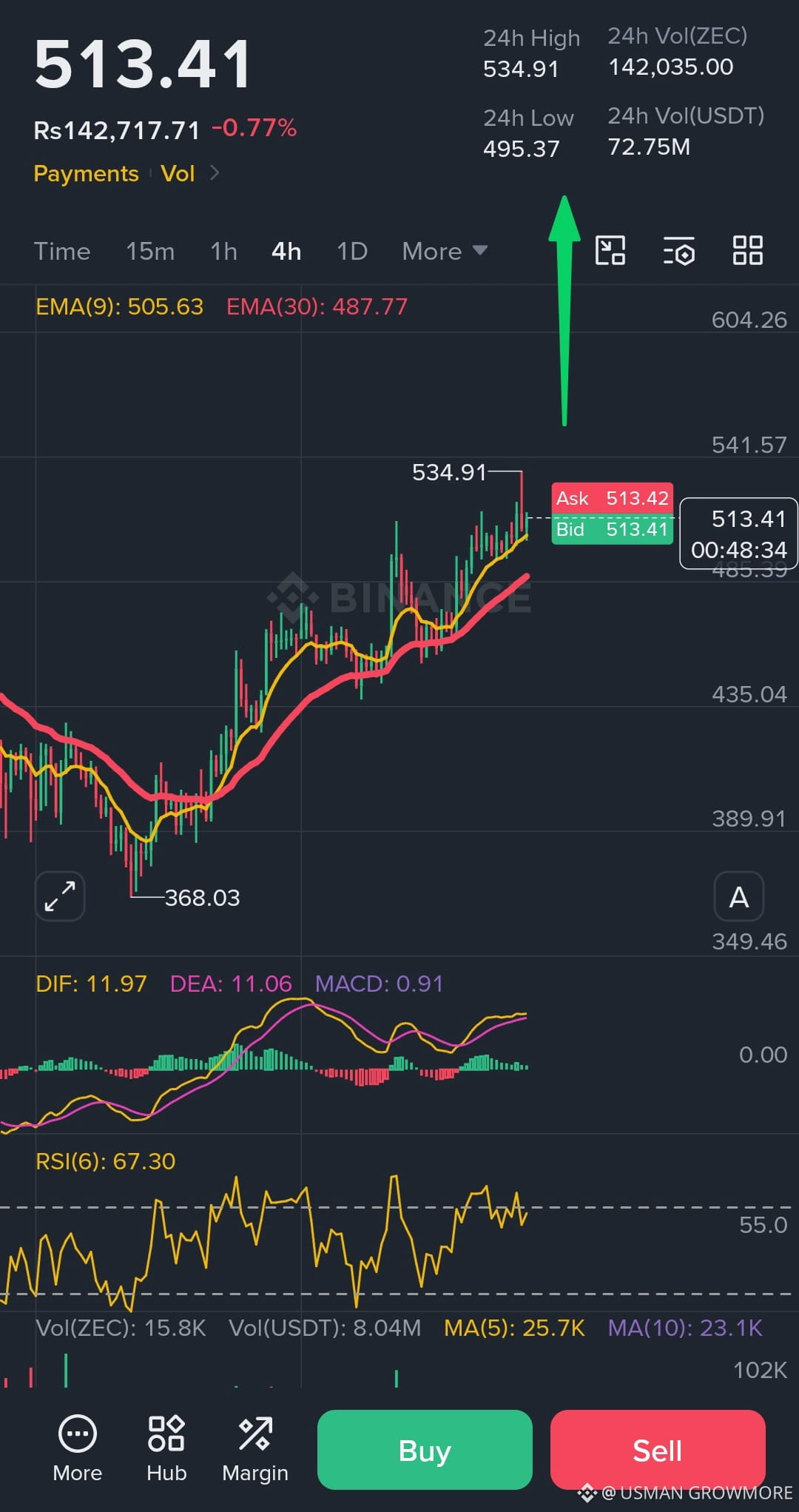Image resolution: width=799 pixels, height=1512 pixels.
Task: Click the 102K volume axis label
Action: [x=760, y=1370]
